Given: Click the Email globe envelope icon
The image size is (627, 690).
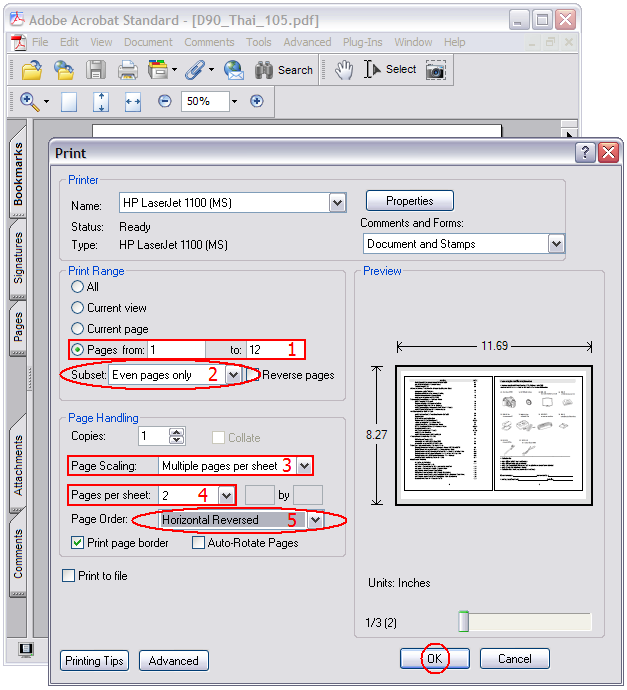Looking at the screenshot, I should point(234,70).
